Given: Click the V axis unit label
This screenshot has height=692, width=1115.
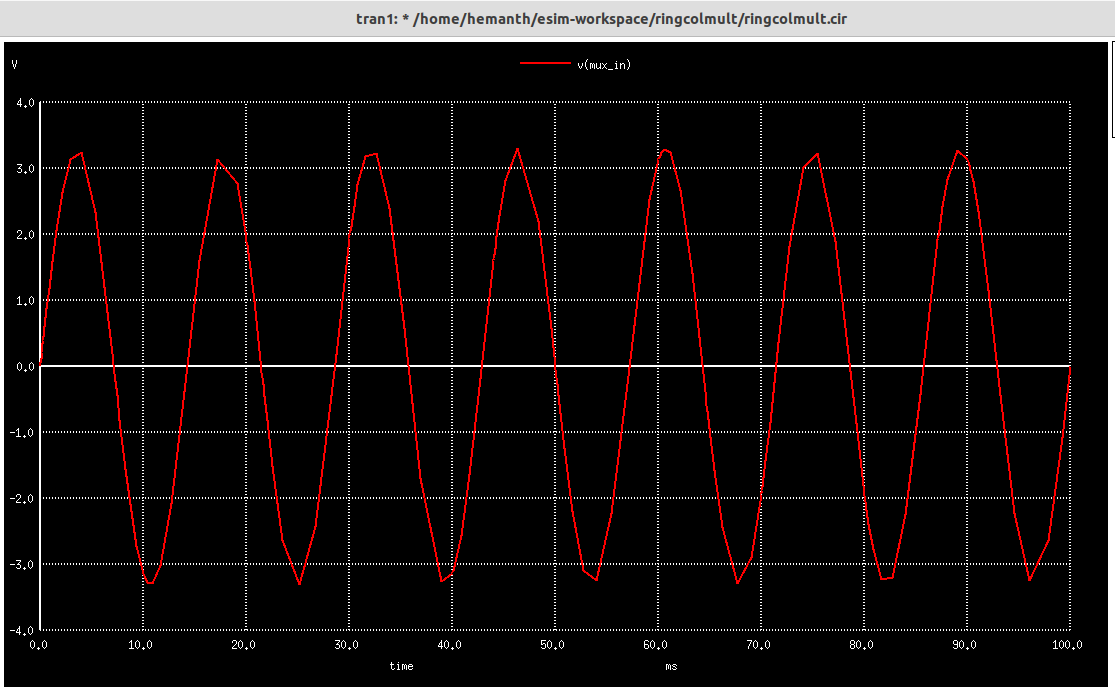Looking at the screenshot, I should (x=14, y=63).
